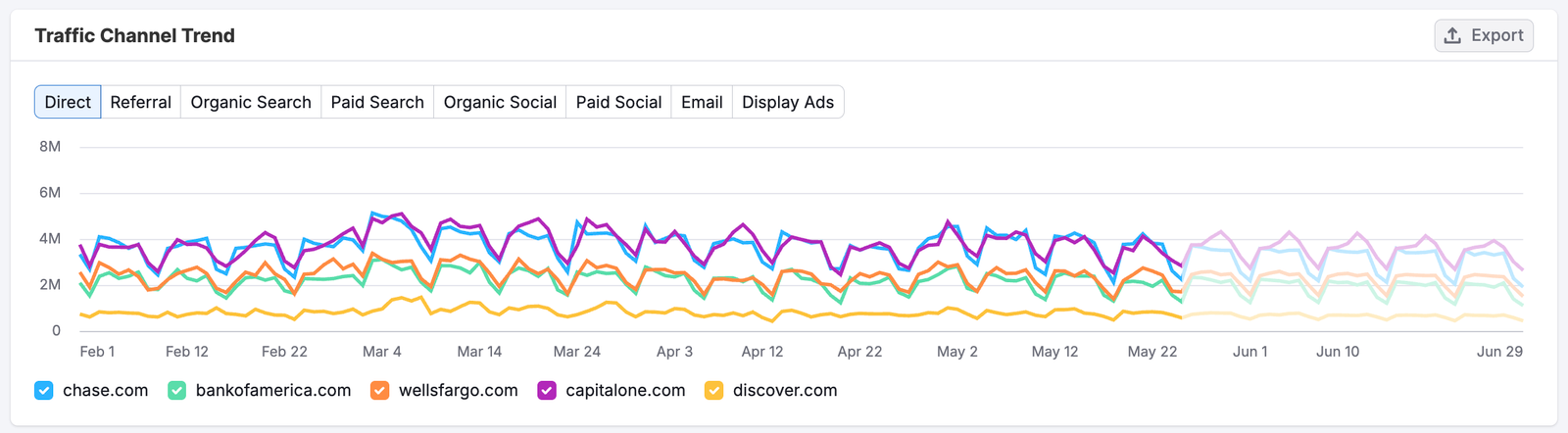Switch to Organic Social tab
This screenshot has width=1568, height=433.
(x=500, y=102)
